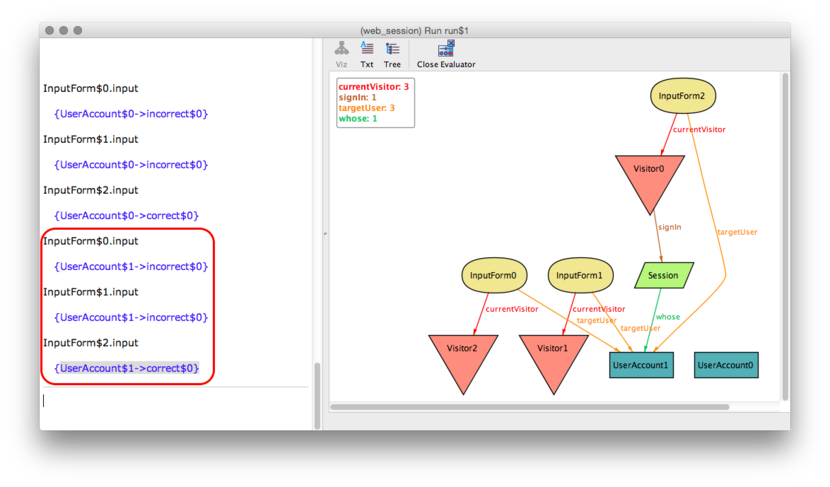This screenshot has height=487, width=830.
Task: Click currentVisitor label below InputForm2
Action: (x=699, y=129)
